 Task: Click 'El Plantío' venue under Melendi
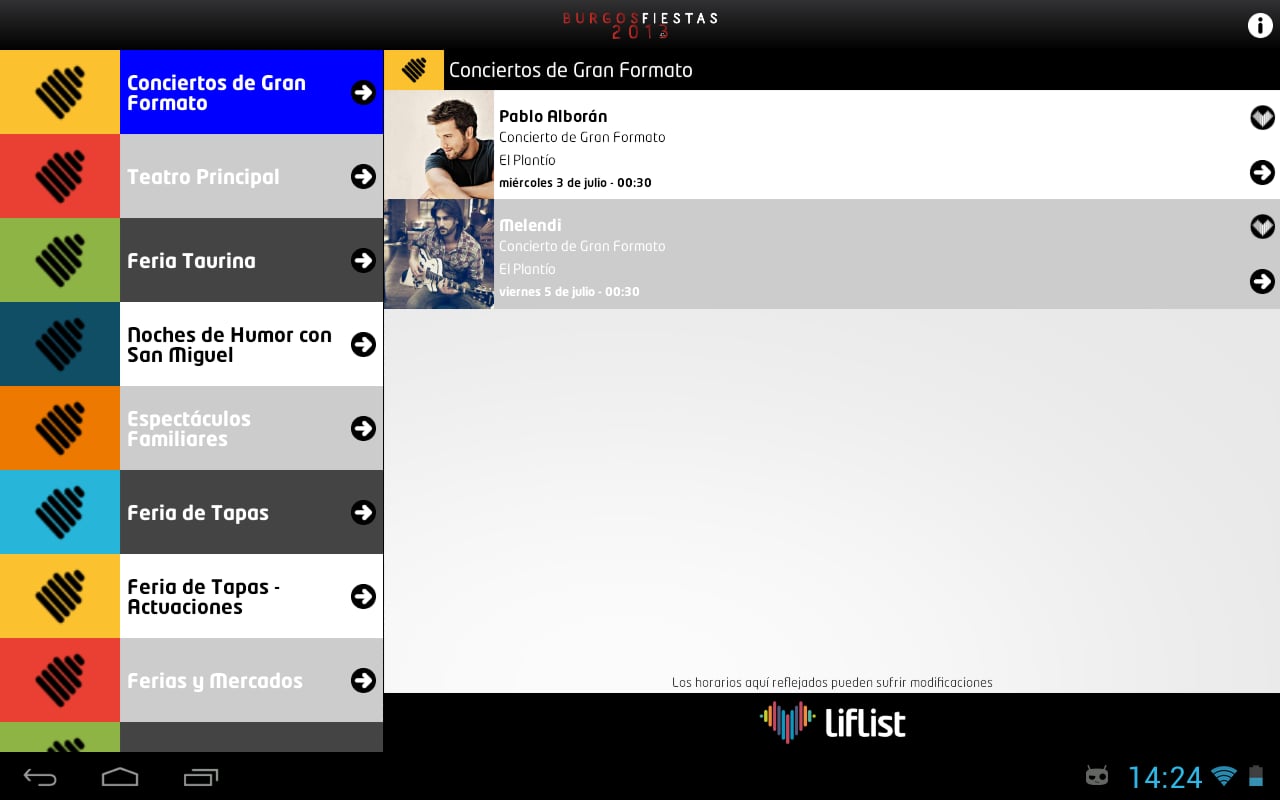coord(527,269)
